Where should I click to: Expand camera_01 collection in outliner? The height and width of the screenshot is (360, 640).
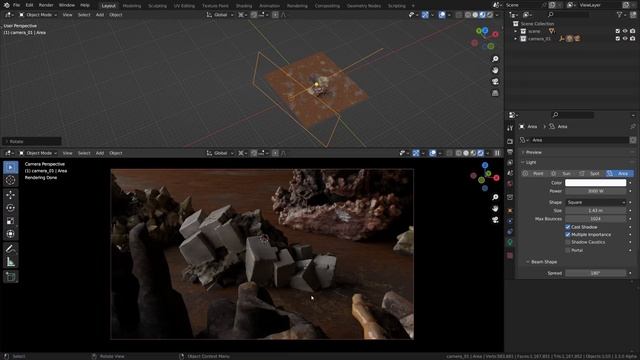pos(516,39)
